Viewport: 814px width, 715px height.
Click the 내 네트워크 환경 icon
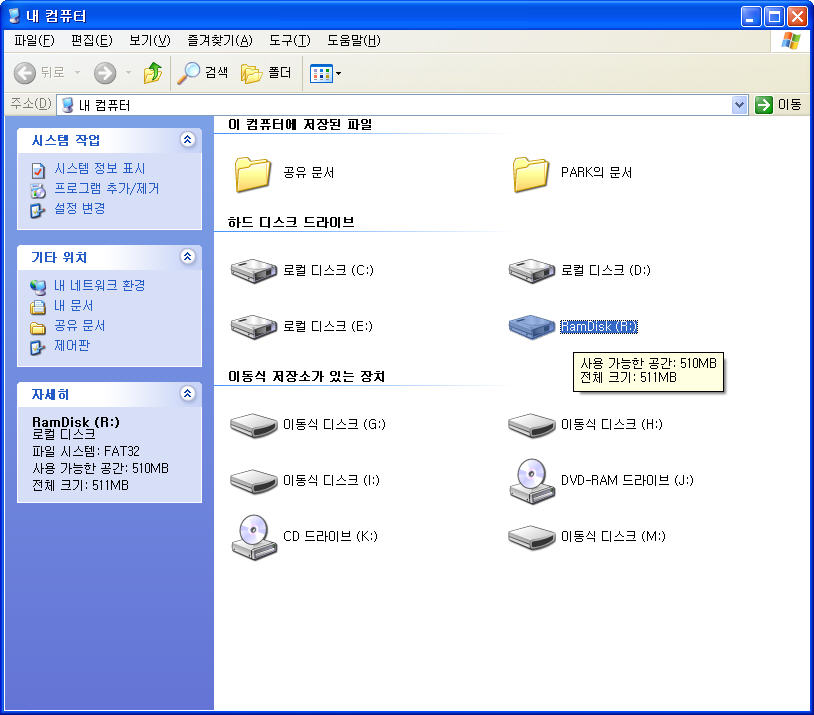tap(38, 287)
